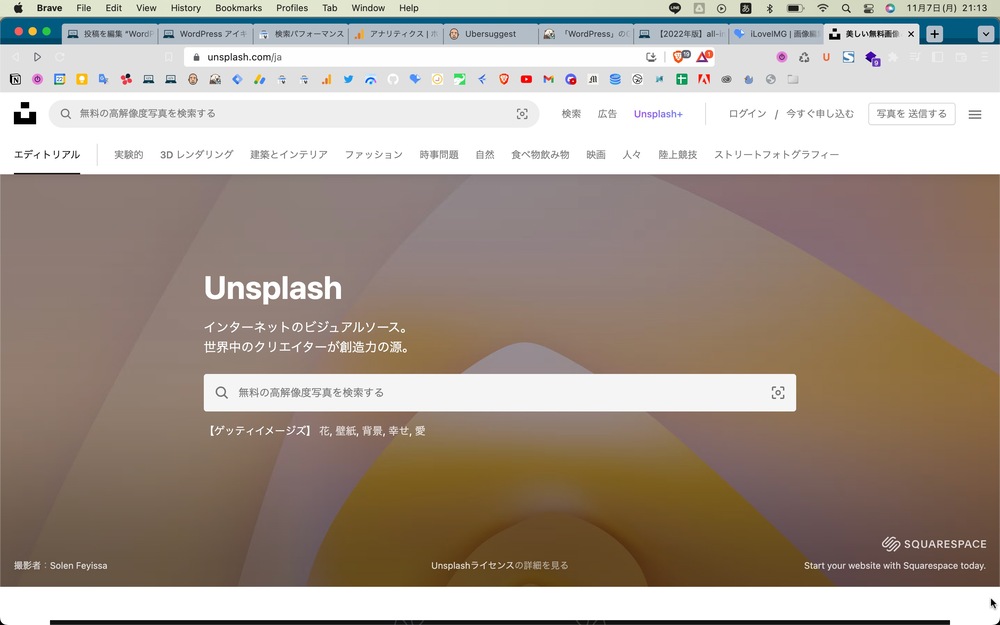Focus the top header search field
1000x625 pixels.
point(294,114)
